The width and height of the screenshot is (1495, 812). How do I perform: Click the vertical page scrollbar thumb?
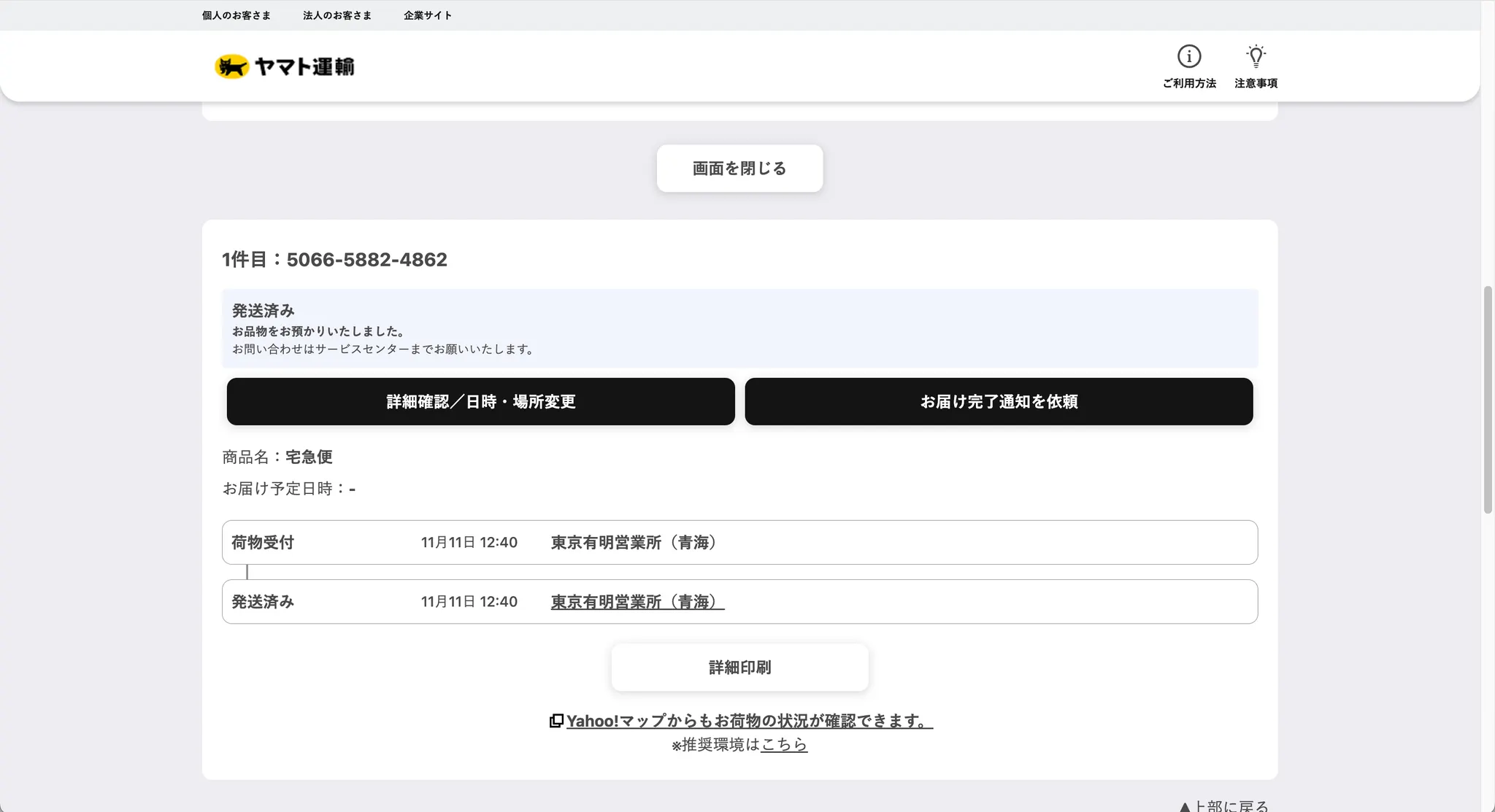click(x=1488, y=400)
